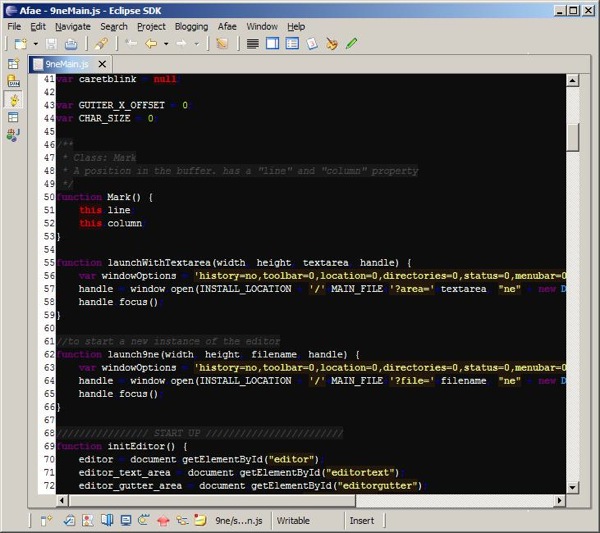This screenshot has height=533, width=600.
Task: Click the horizontal scrollbar left arrow
Action: [x=62, y=500]
